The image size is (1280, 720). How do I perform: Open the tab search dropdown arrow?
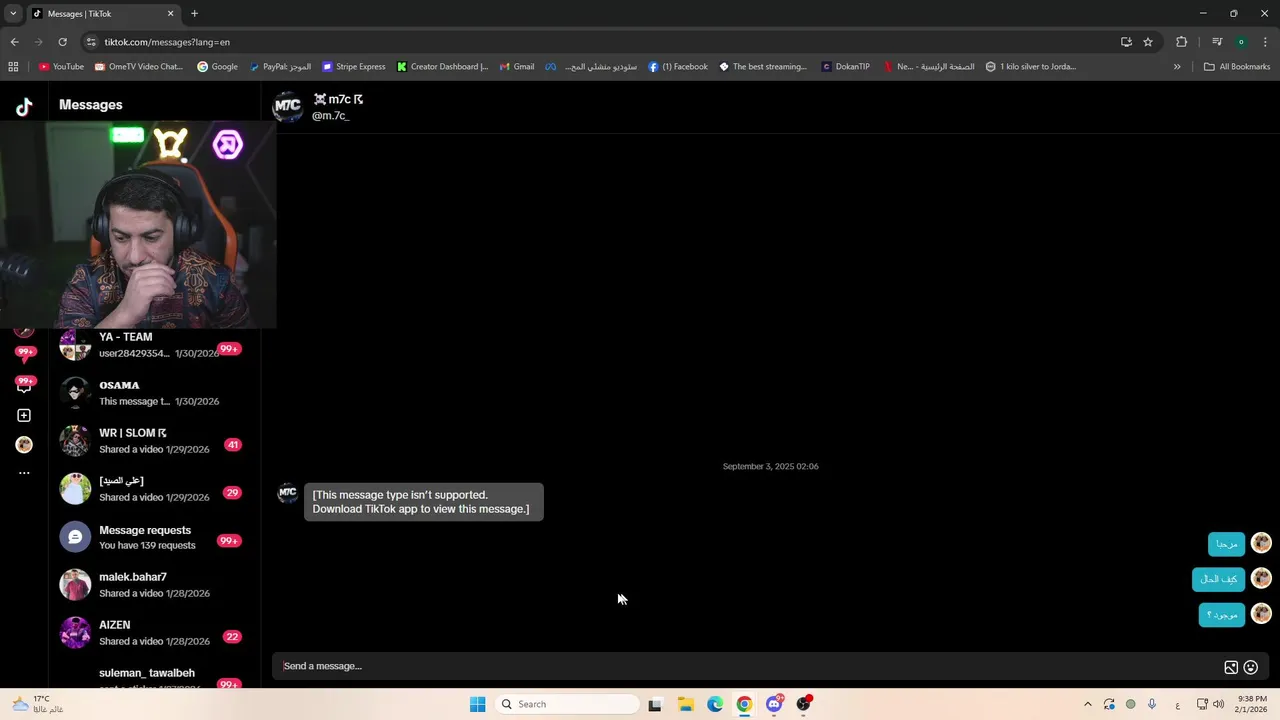tap(13, 13)
